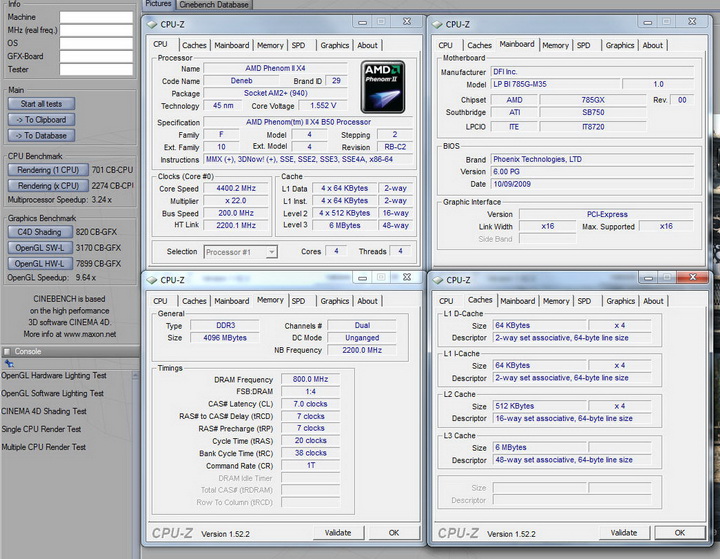Select CPU tab in top-right CPU-Z window

(445, 45)
